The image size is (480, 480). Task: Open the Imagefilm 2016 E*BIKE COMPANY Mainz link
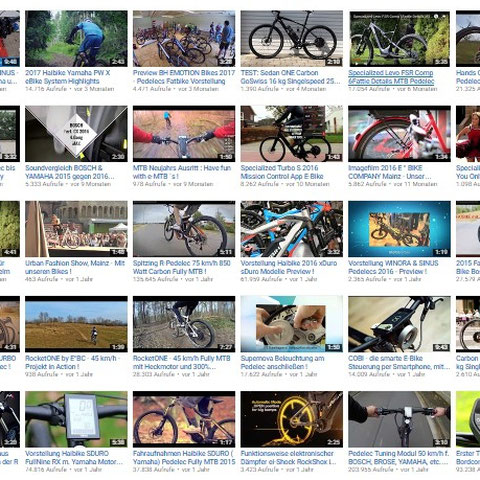[x=390, y=172]
